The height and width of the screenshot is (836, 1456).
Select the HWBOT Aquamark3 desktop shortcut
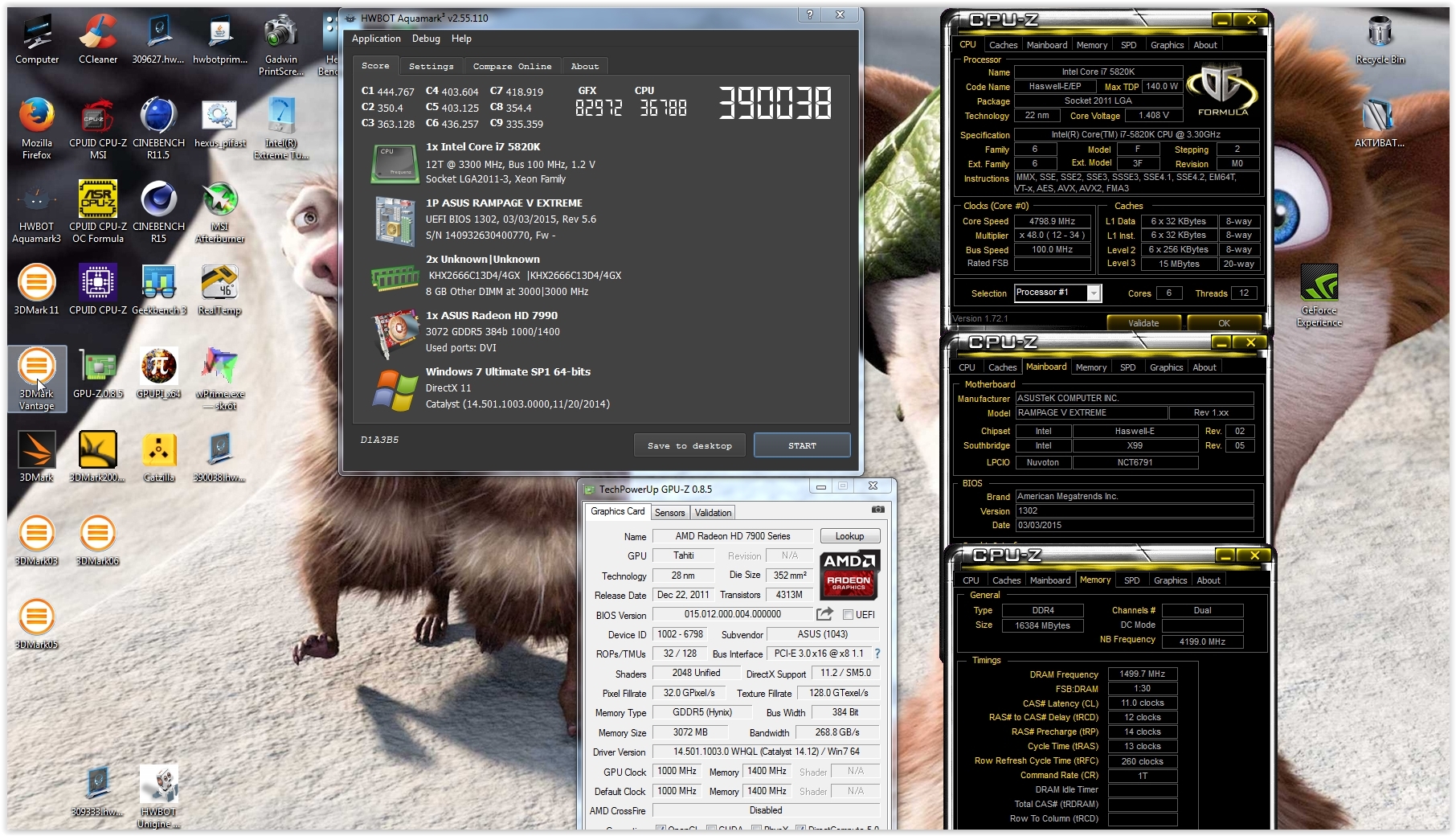tap(37, 211)
